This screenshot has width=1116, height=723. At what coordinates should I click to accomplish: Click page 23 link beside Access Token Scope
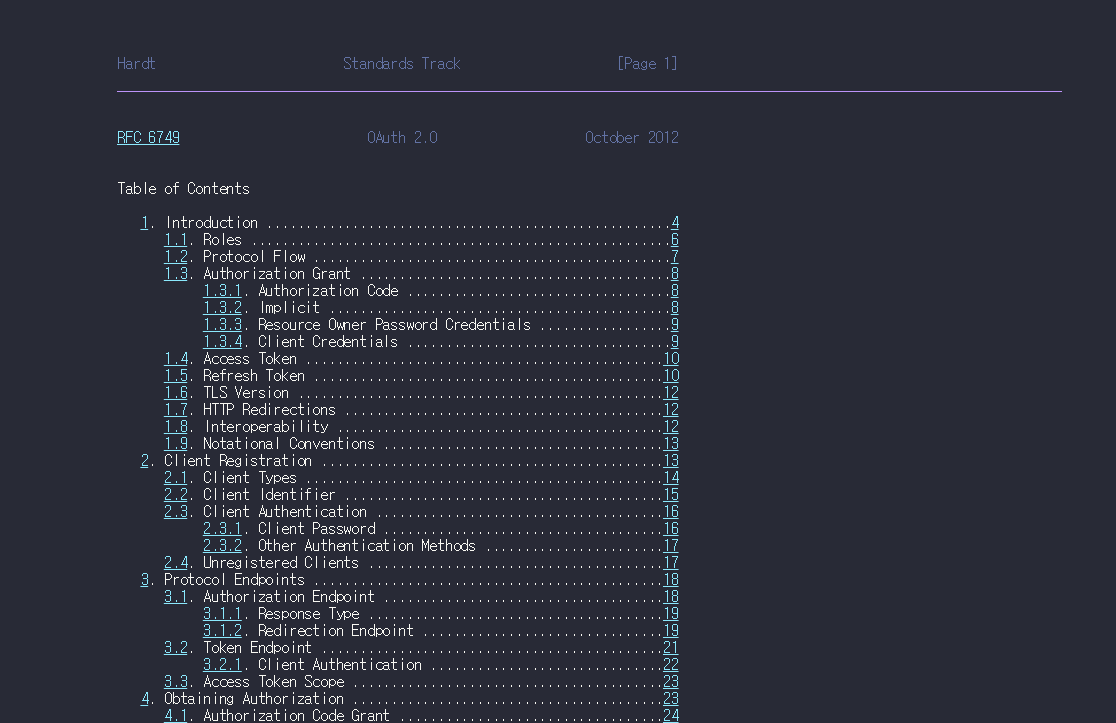pos(671,682)
